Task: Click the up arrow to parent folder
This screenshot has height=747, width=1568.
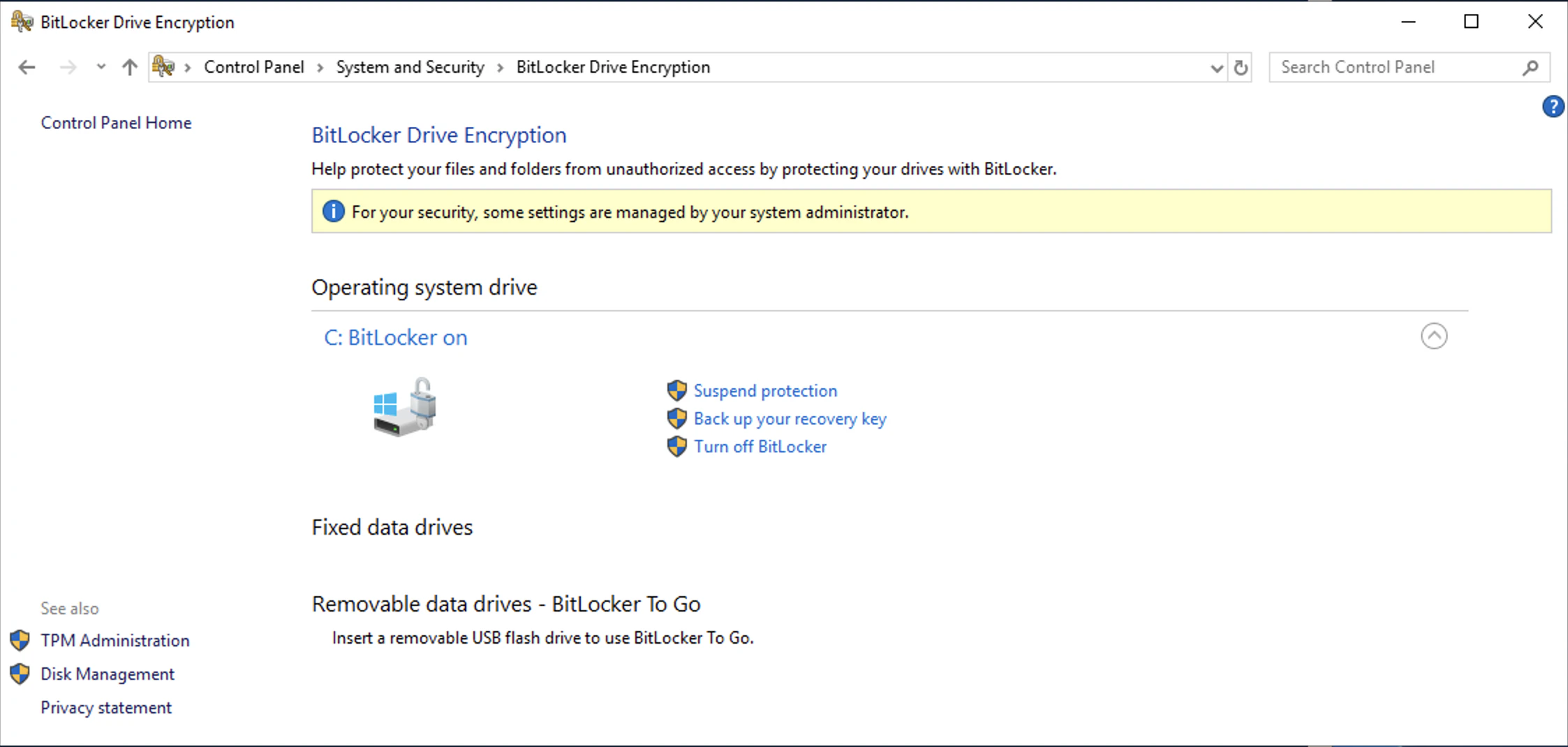Action: 129,67
